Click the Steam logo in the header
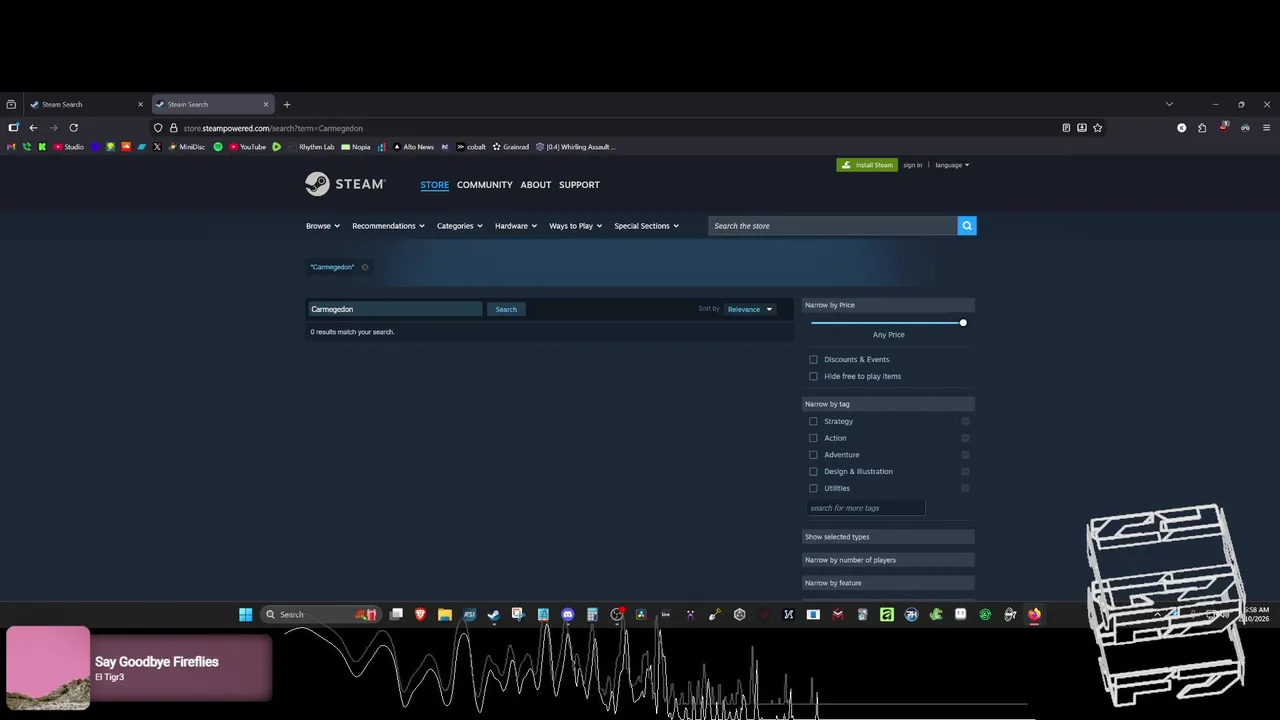This screenshot has width=1280, height=720. (x=345, y=184)
